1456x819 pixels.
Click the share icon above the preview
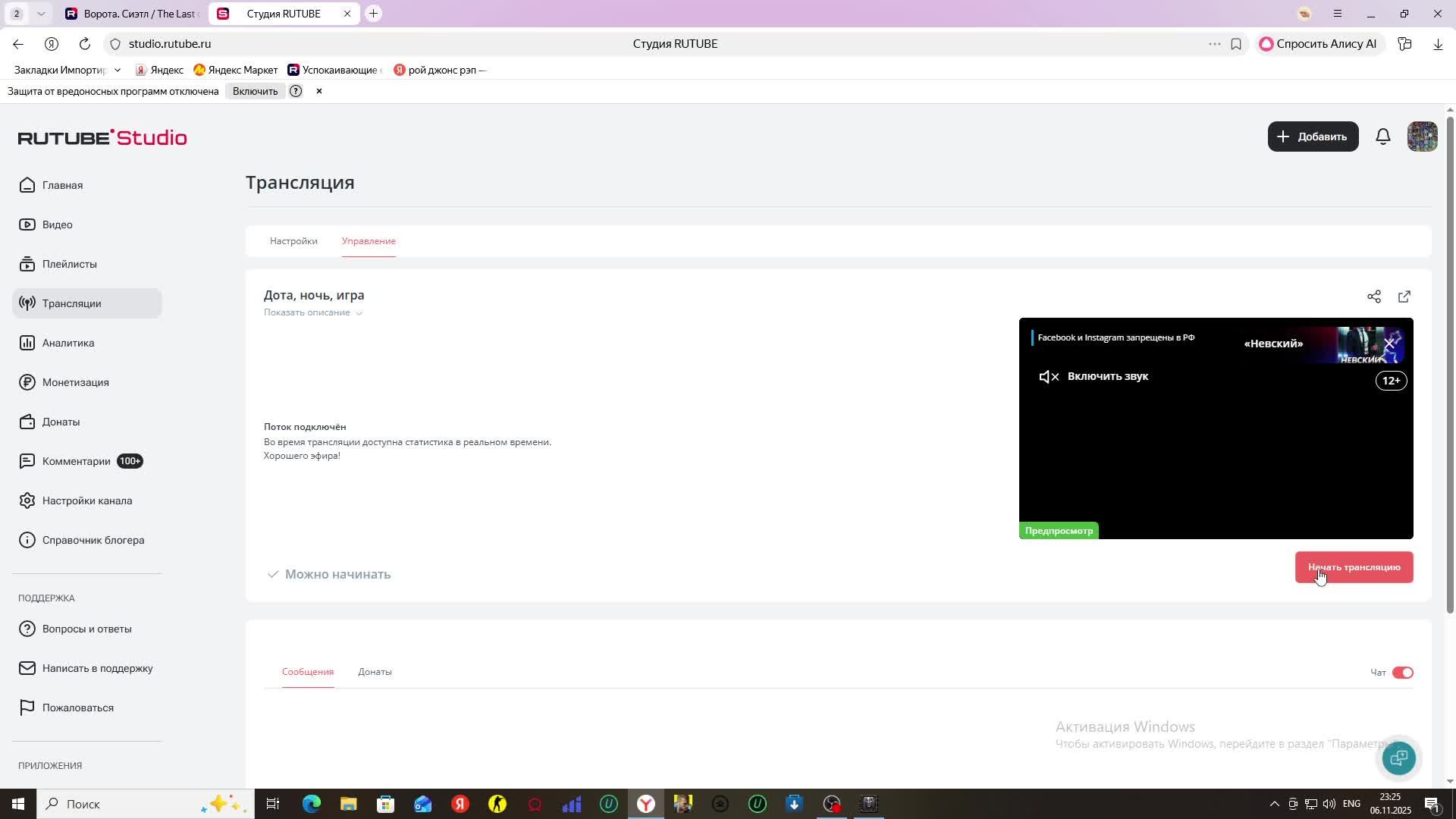(1373, 297)
